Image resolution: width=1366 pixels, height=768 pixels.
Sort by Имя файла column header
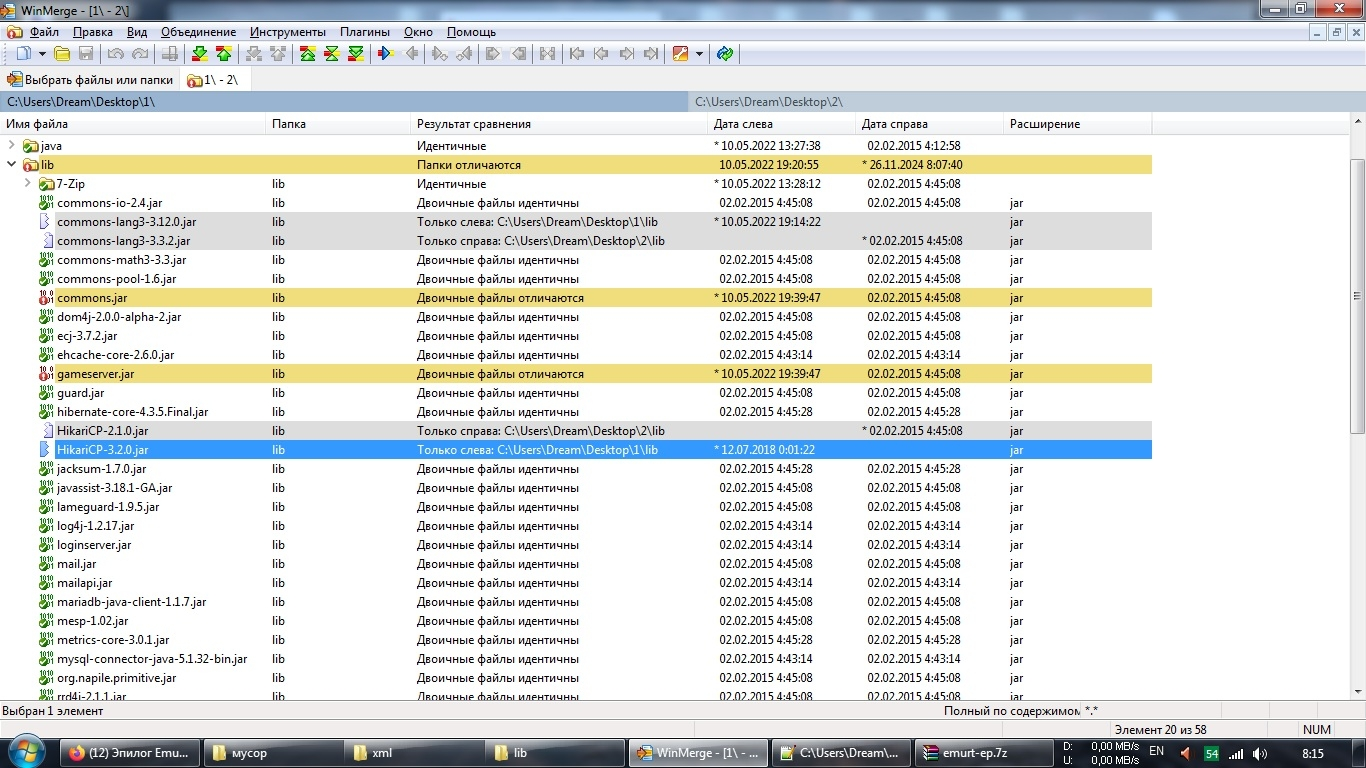click(133, 124)
